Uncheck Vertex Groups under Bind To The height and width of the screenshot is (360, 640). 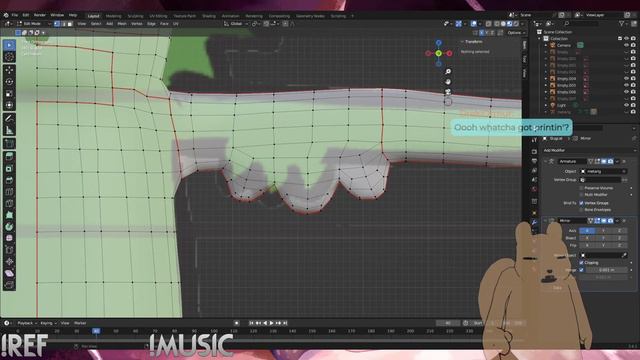(581, 203)
